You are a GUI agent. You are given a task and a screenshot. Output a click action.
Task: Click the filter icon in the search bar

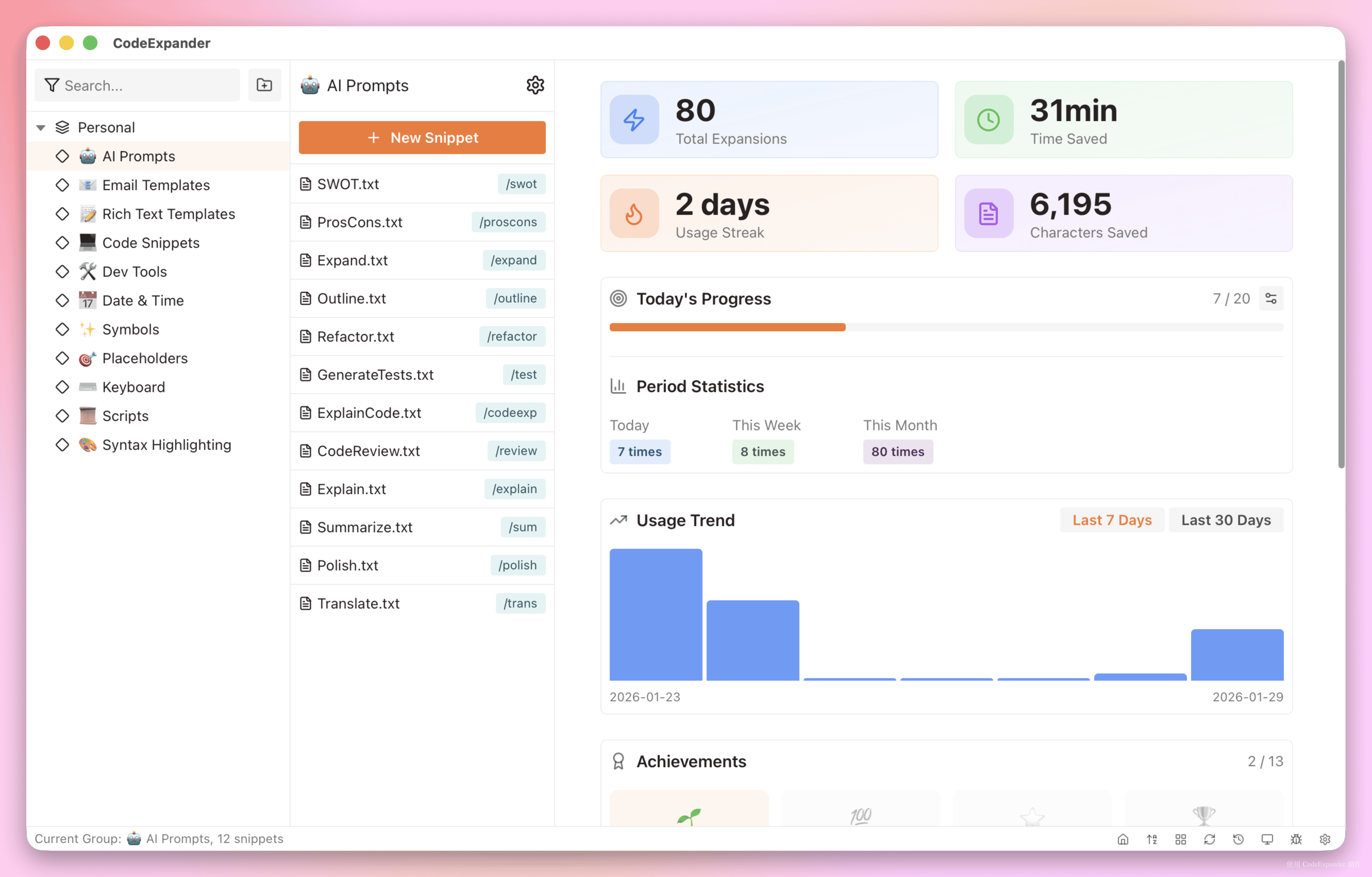point(52,85)
